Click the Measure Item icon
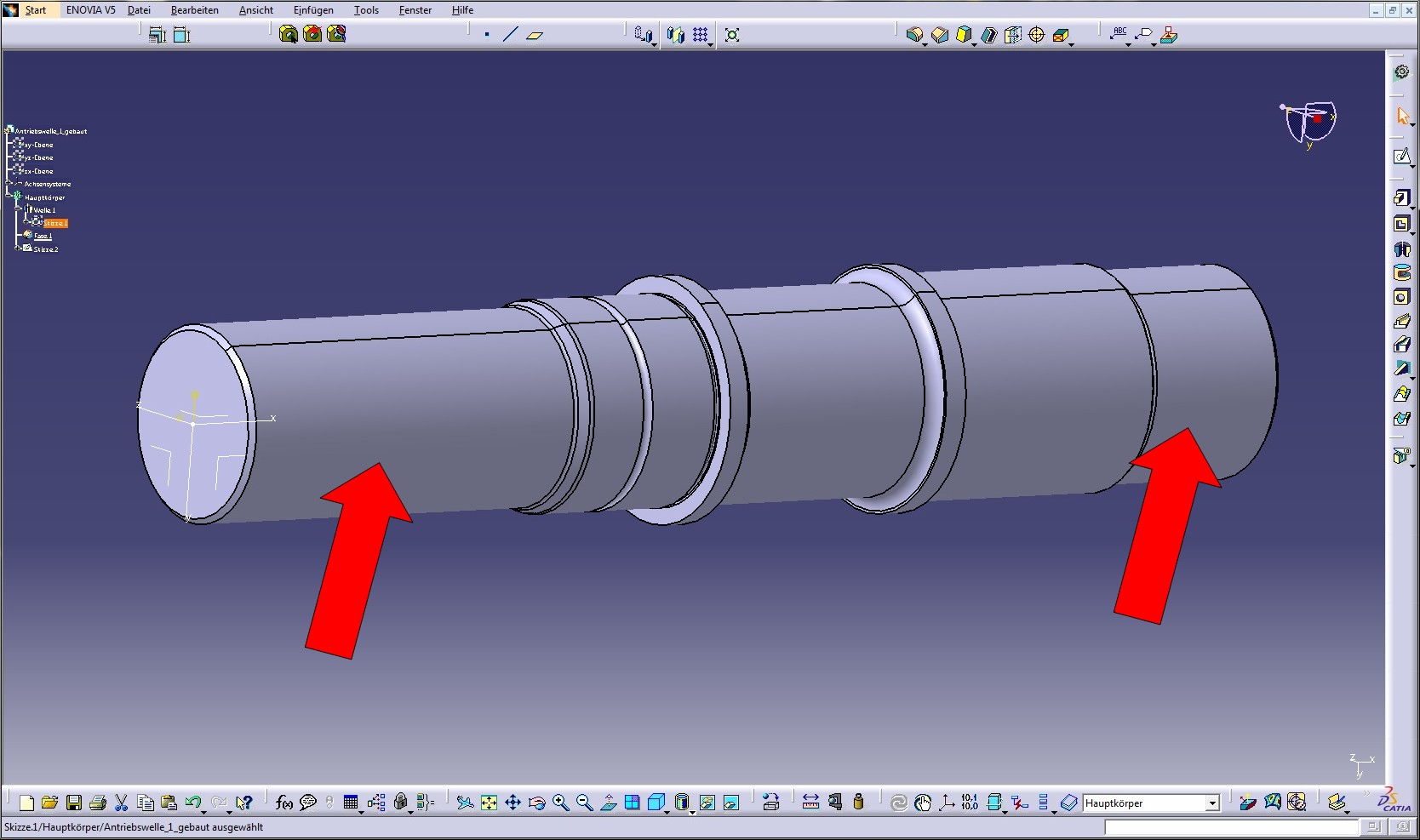The image size is (1420, 840). point(834,803)
